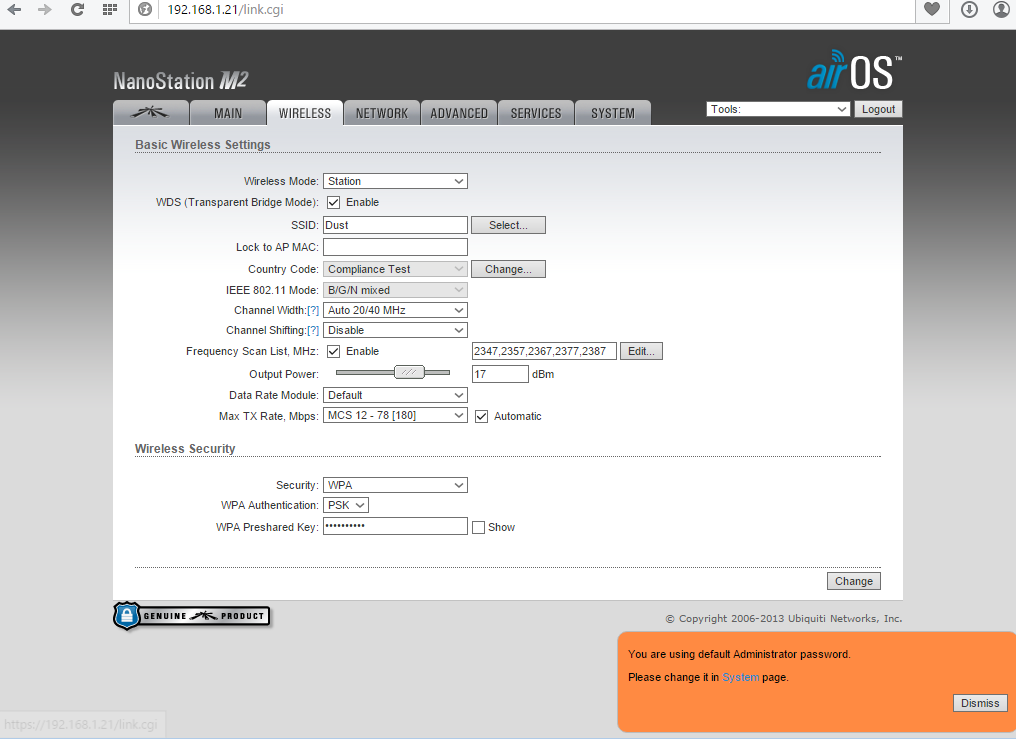Go to the ADVANCED tab
The width and height of the screenshot is (1016, 739).
(x=459, y=113)
